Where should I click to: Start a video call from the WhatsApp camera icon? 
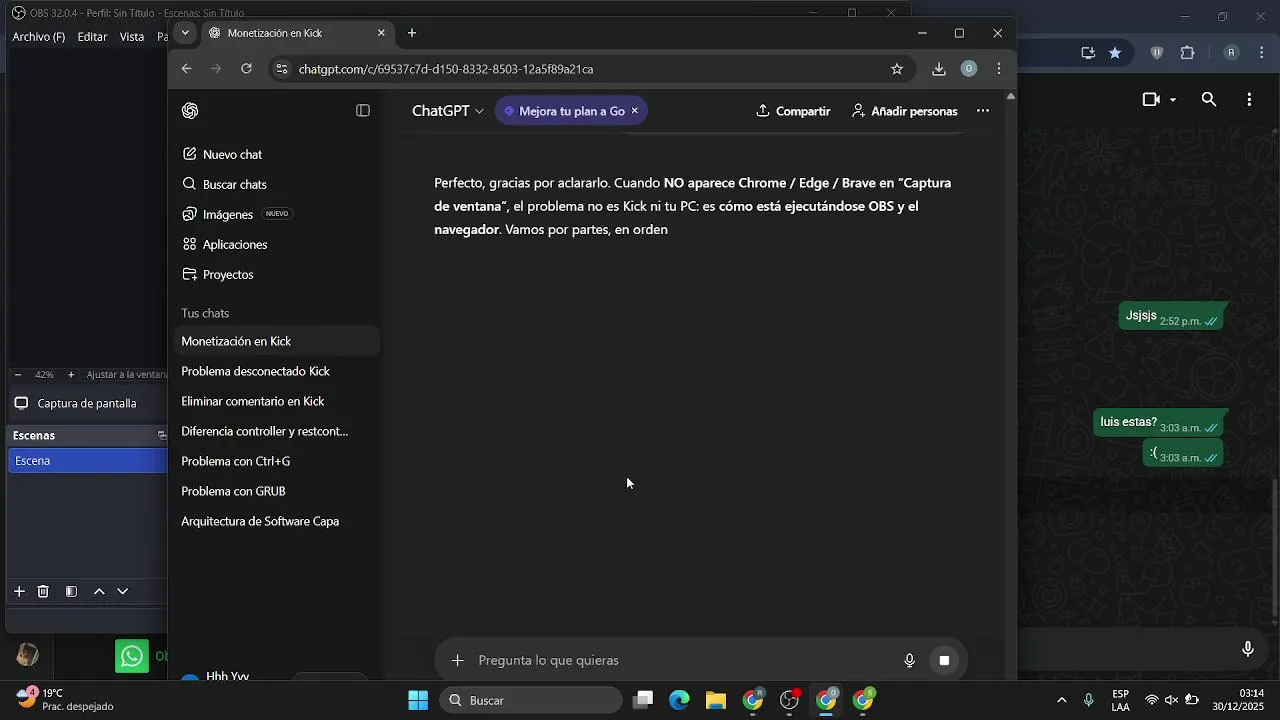coord(1151,100)
